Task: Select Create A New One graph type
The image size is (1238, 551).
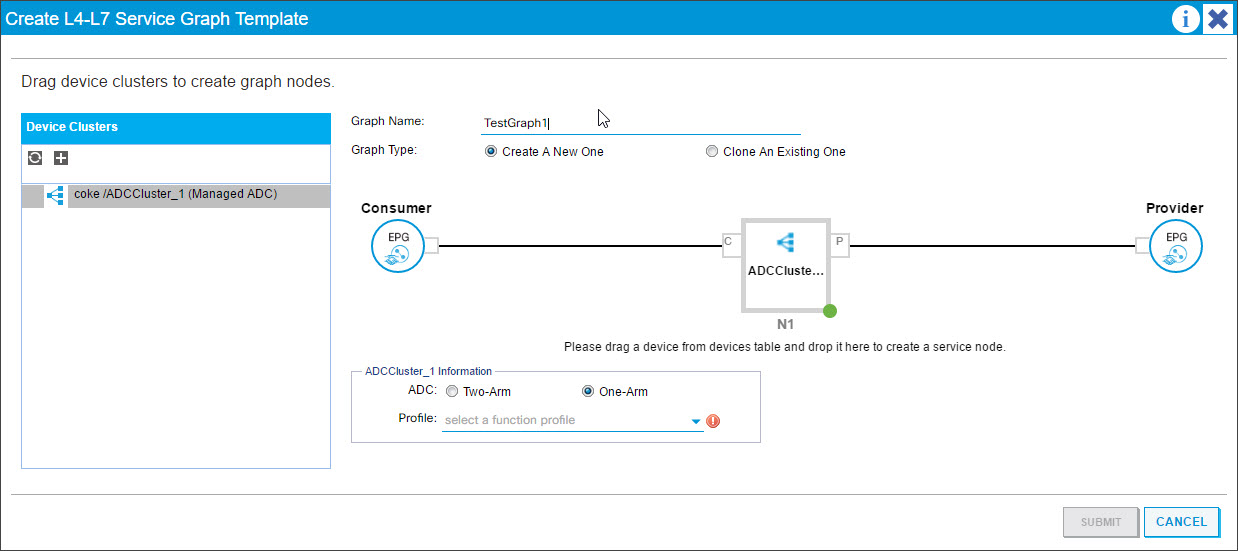Action: pos(490,152)
